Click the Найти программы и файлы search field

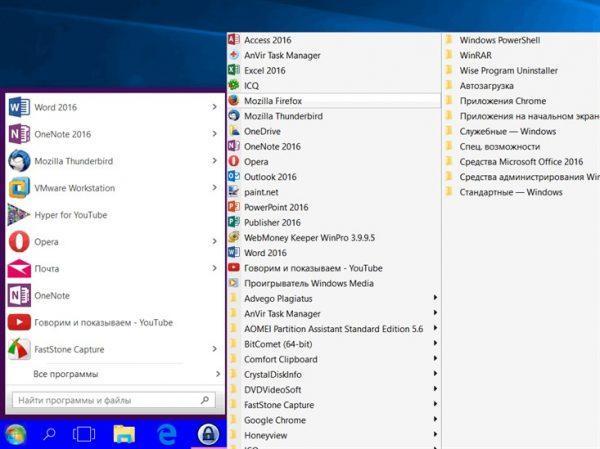coord(114,400)
